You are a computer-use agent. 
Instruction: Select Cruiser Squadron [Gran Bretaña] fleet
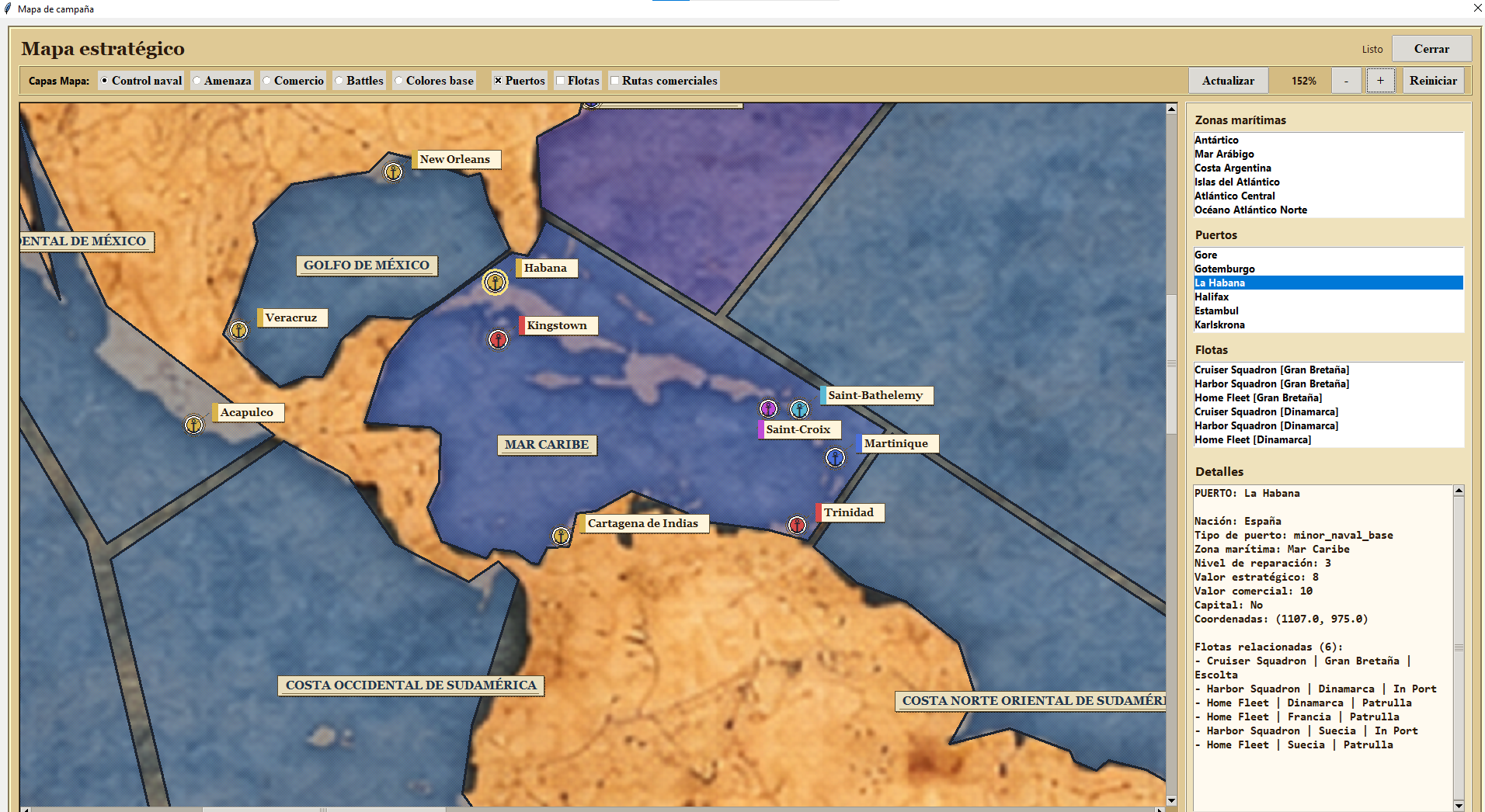(1328, 370)
